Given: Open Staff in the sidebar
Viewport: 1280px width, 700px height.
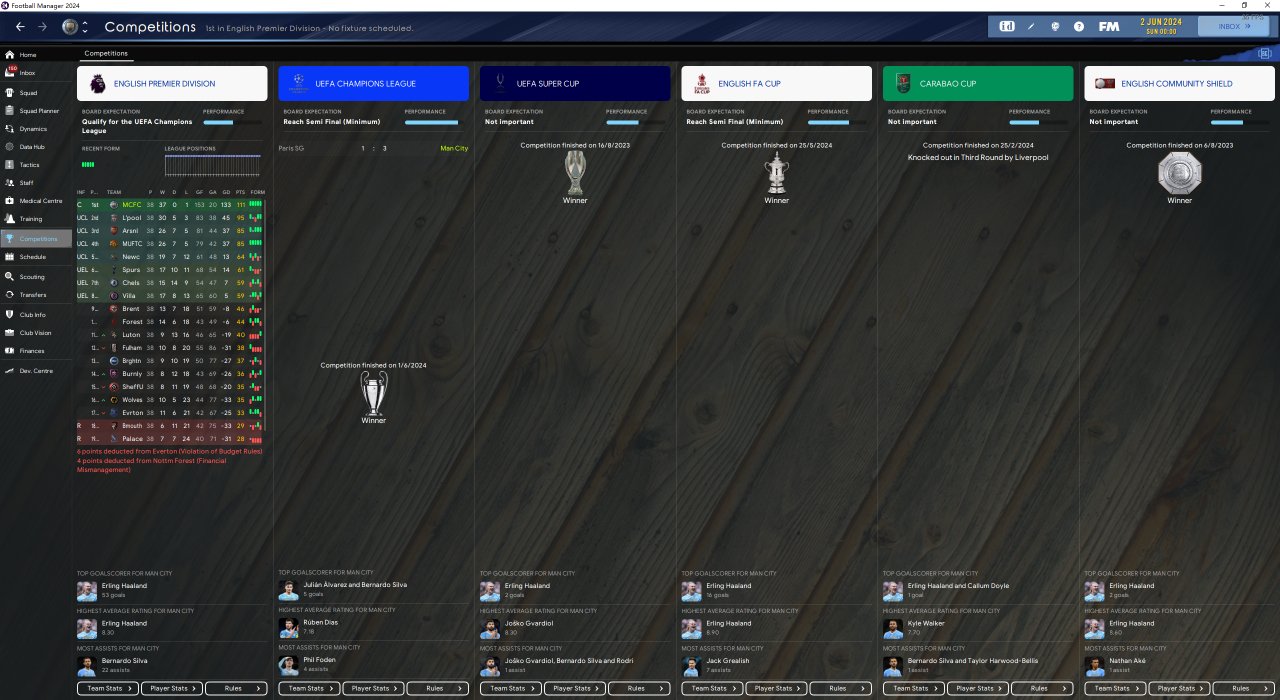Looking at the screenshot, I should pyautogui.click(x=36, y=183).
